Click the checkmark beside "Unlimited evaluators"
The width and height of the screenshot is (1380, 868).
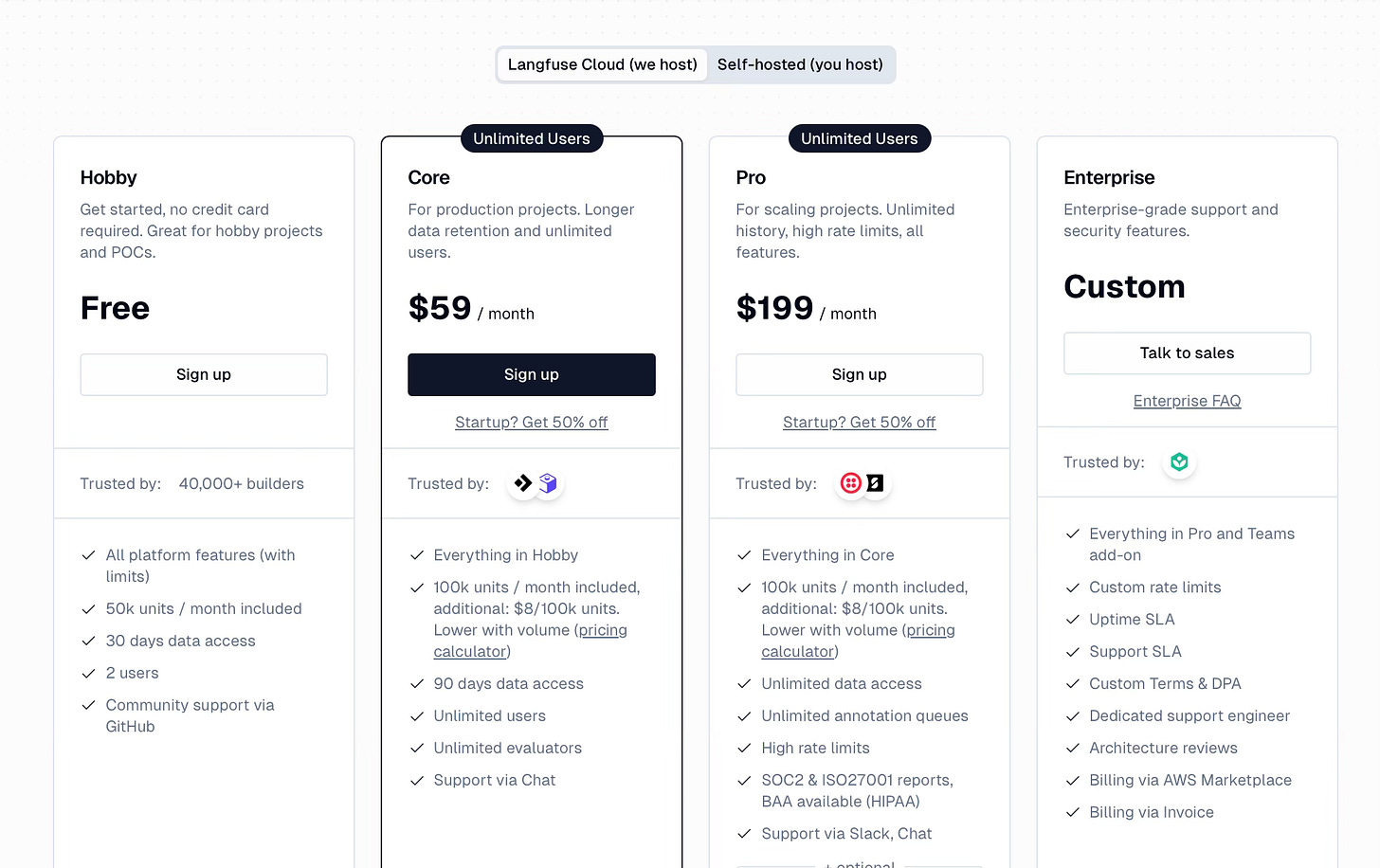tap(416, 749)
